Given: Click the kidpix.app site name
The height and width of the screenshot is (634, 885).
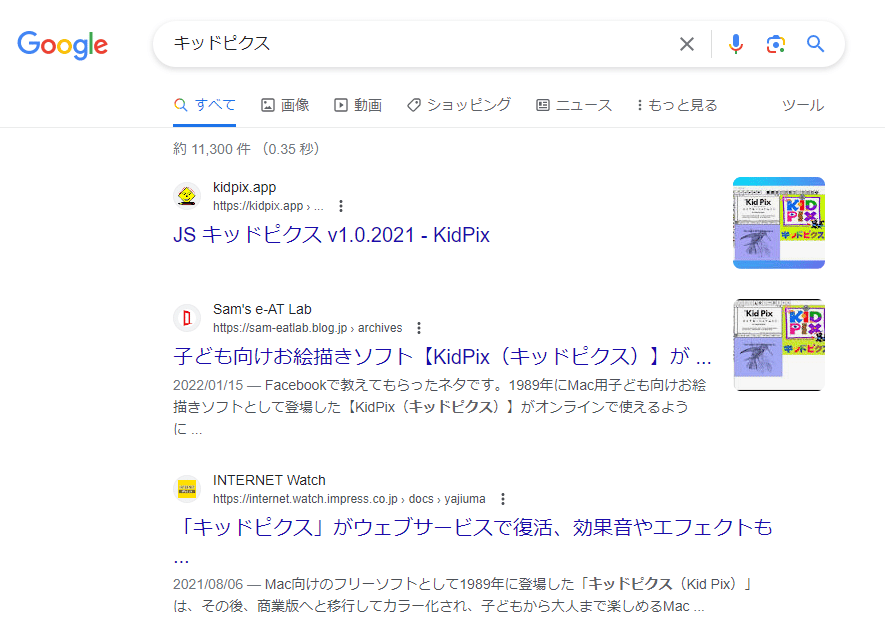Looking at the screenshot, I should point(244,187).
